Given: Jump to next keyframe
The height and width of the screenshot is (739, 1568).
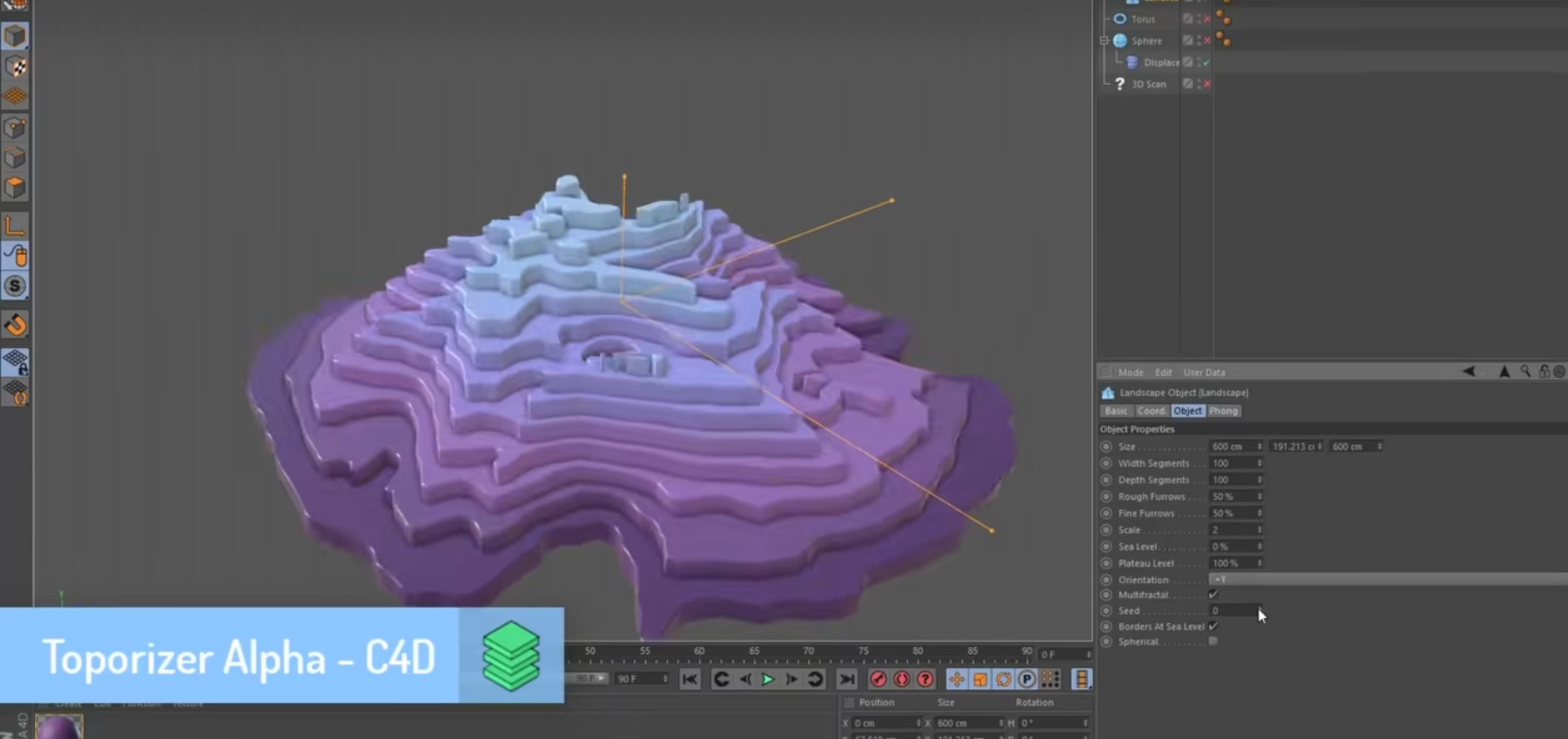Looking at the screenshot, I should click(x=814, y=679).
